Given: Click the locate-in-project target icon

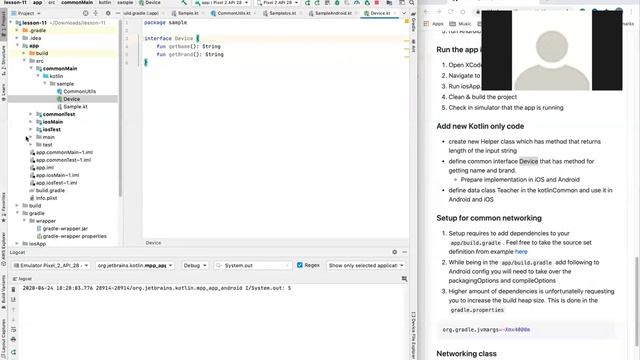Looking at the screenshot, I should [x=85, y=13].
